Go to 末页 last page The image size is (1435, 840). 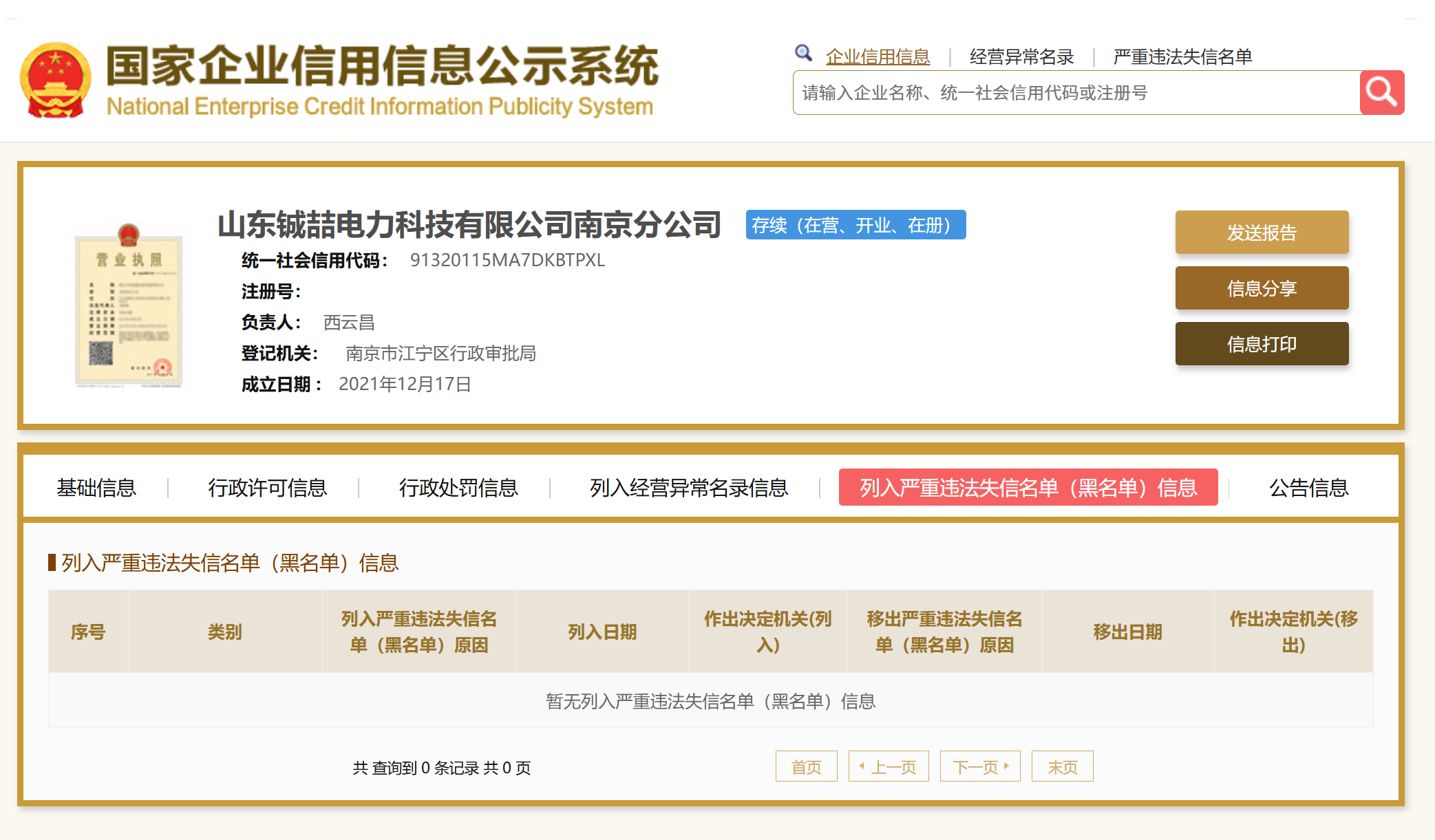point(1063,766)
